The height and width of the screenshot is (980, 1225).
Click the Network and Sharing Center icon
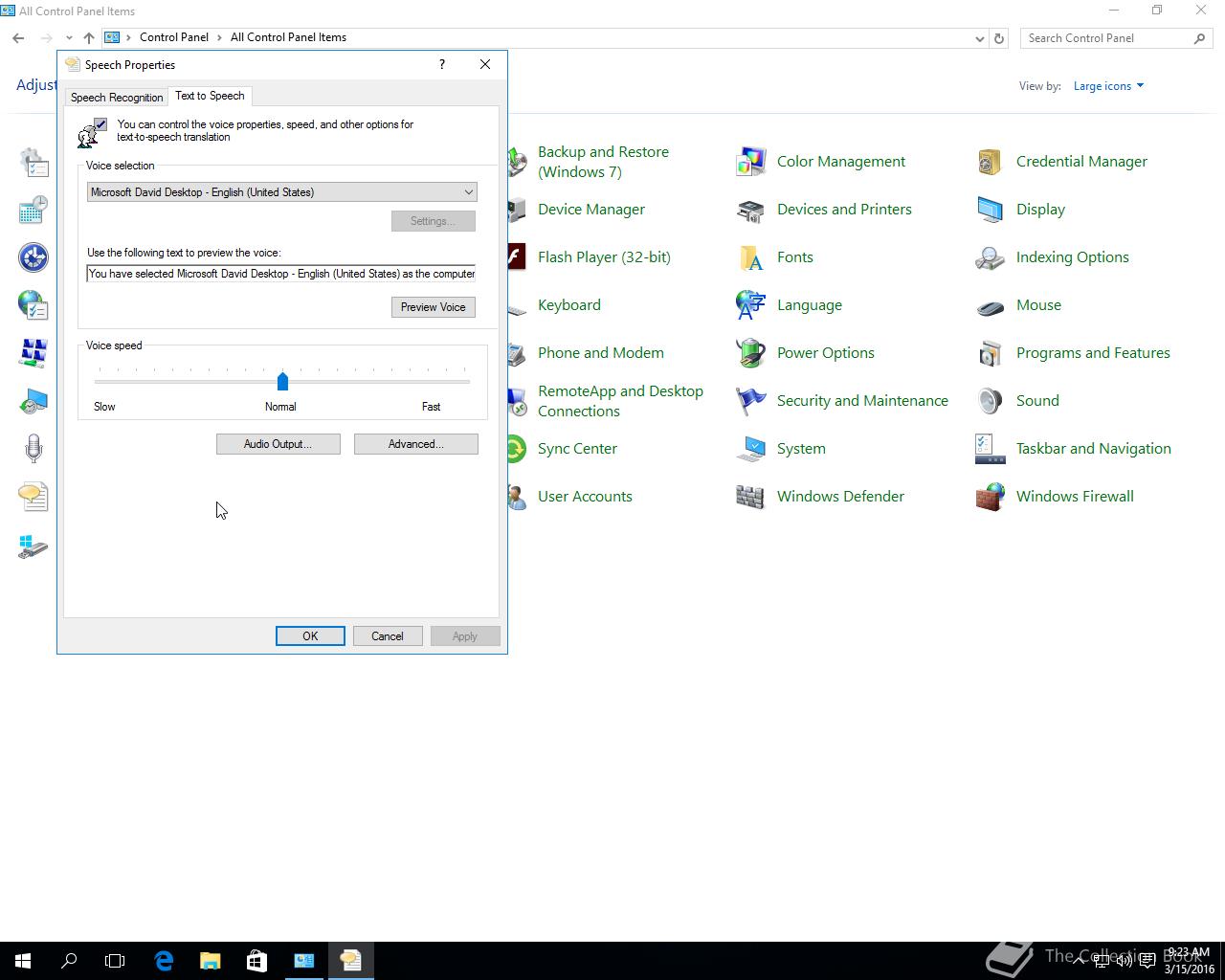point(33,353)
